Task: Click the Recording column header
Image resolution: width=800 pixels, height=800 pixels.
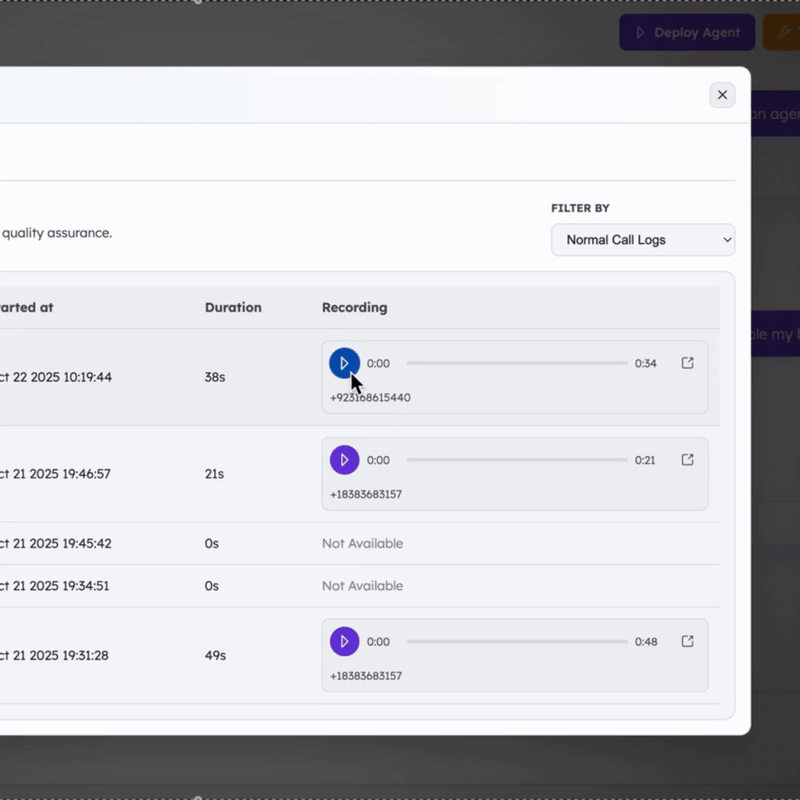Action: coord(354,307)
